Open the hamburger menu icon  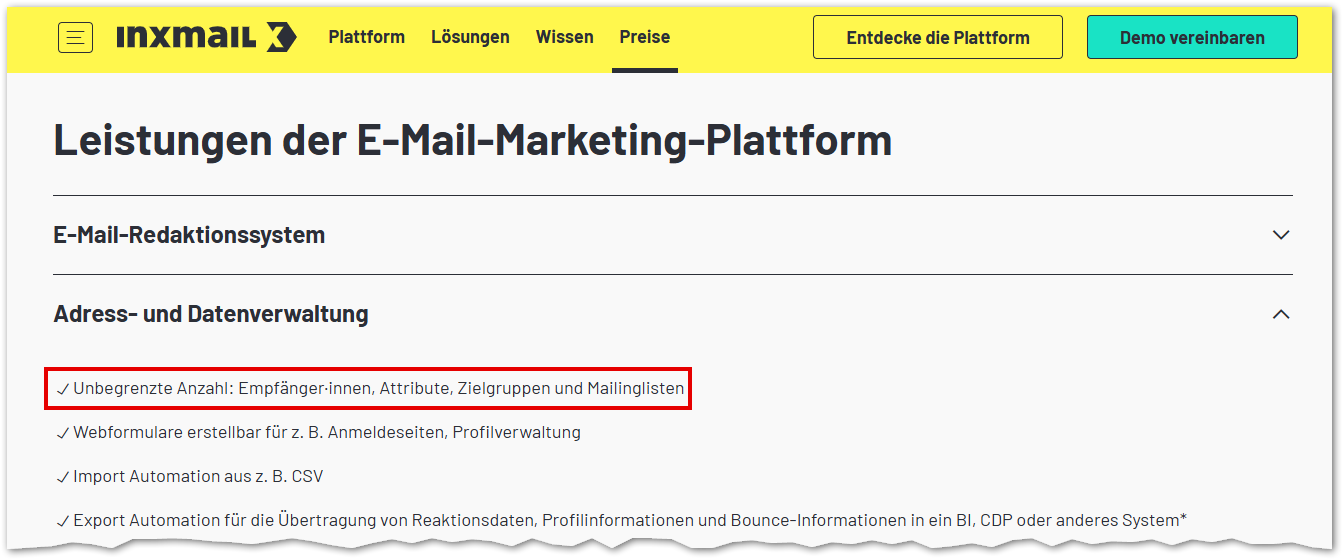point(76,38)
